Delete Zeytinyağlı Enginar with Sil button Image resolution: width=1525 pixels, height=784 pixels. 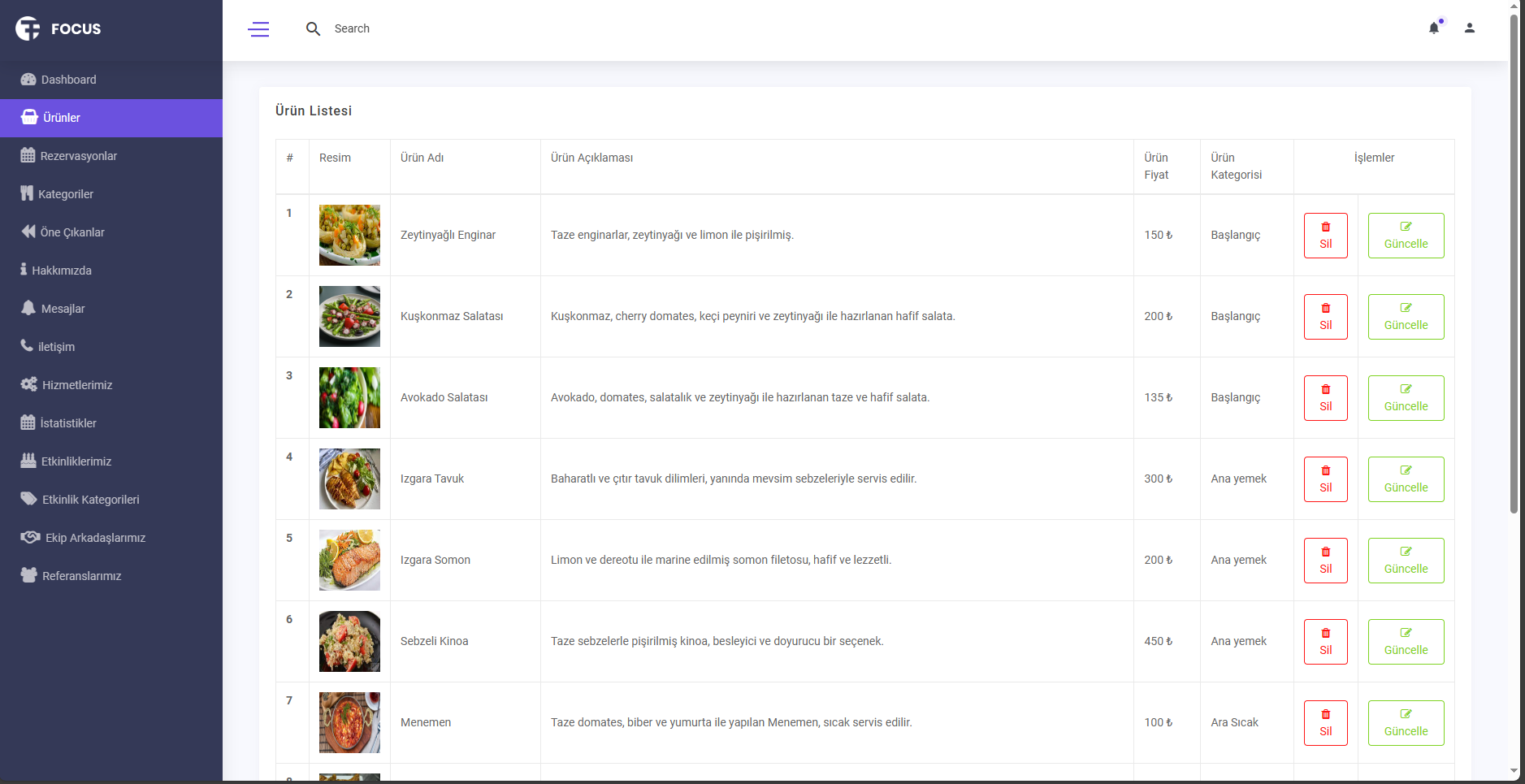pos(1325,236)
